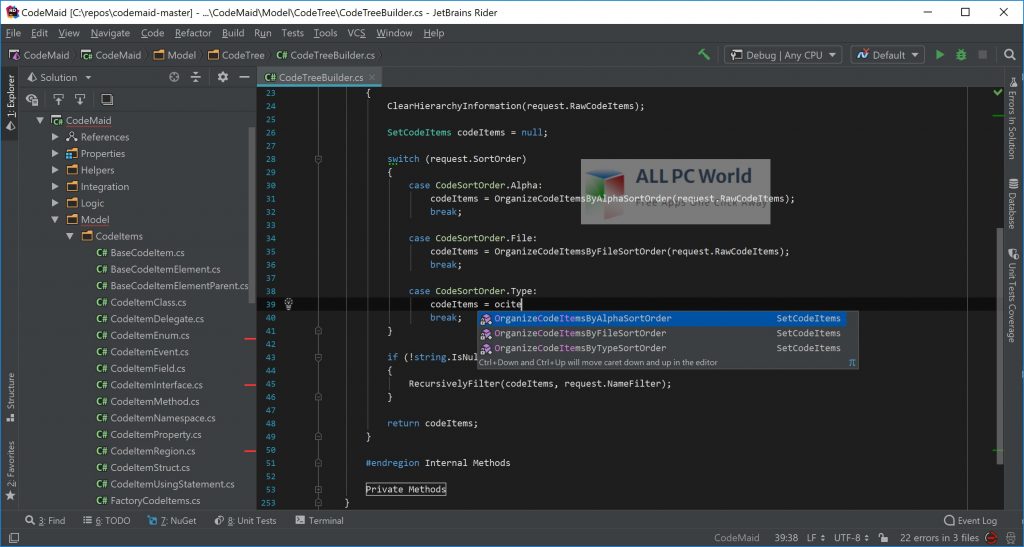Click the Build hammer icon

pos(703,55)
